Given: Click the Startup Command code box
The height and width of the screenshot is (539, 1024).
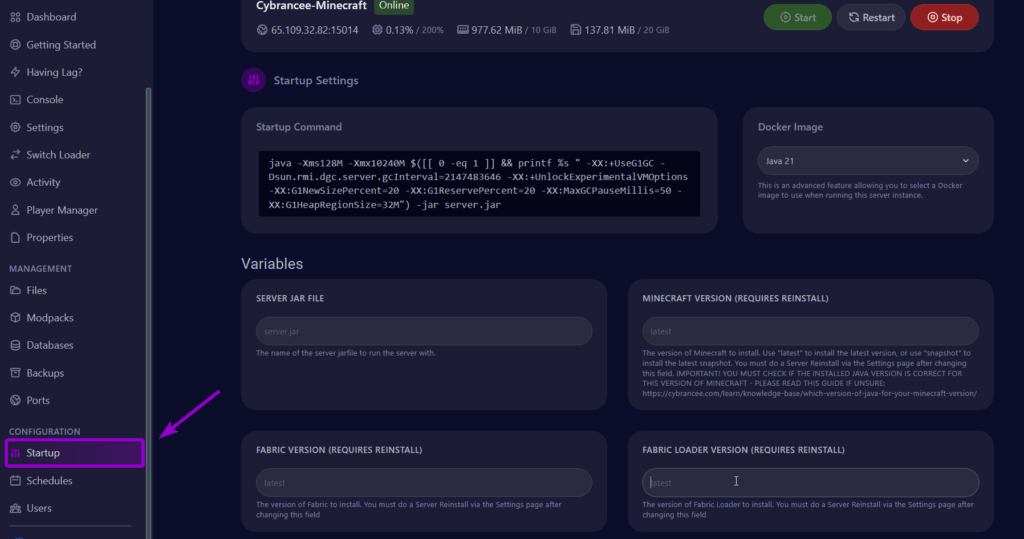Looking at the screenshot, I should point(479,184).
